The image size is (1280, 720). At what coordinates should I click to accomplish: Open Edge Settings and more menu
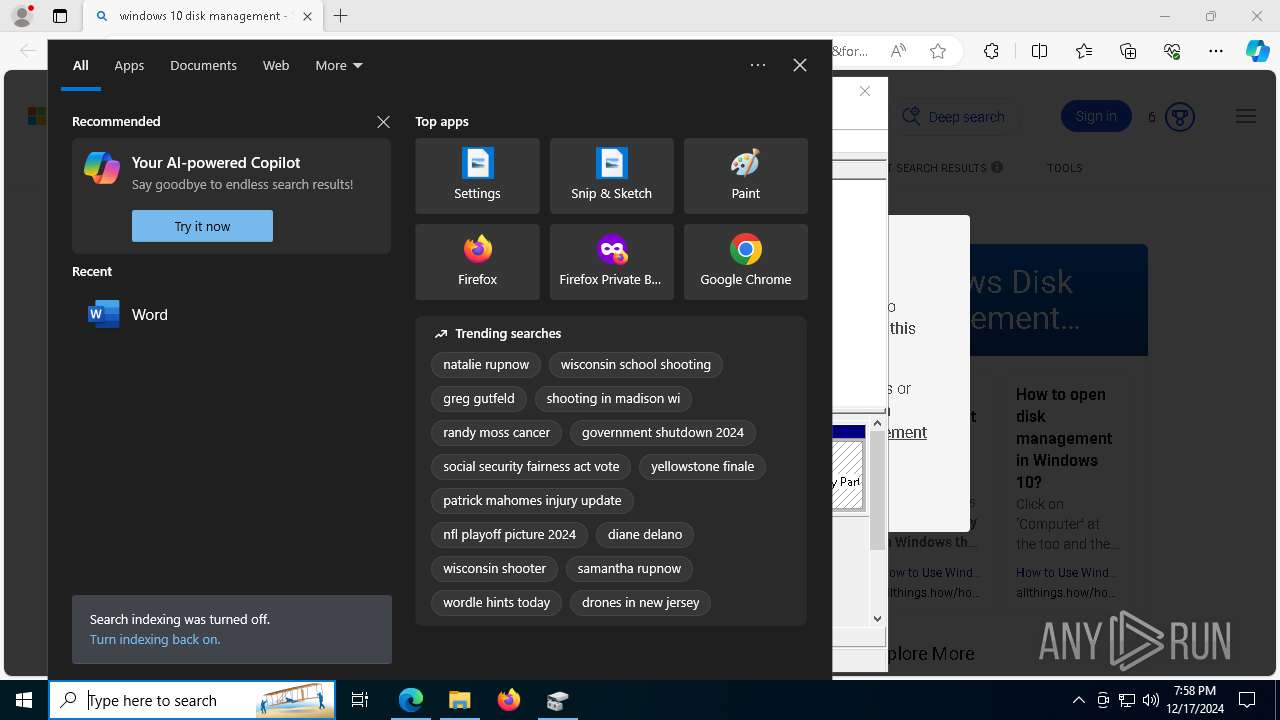(1216, 51)
